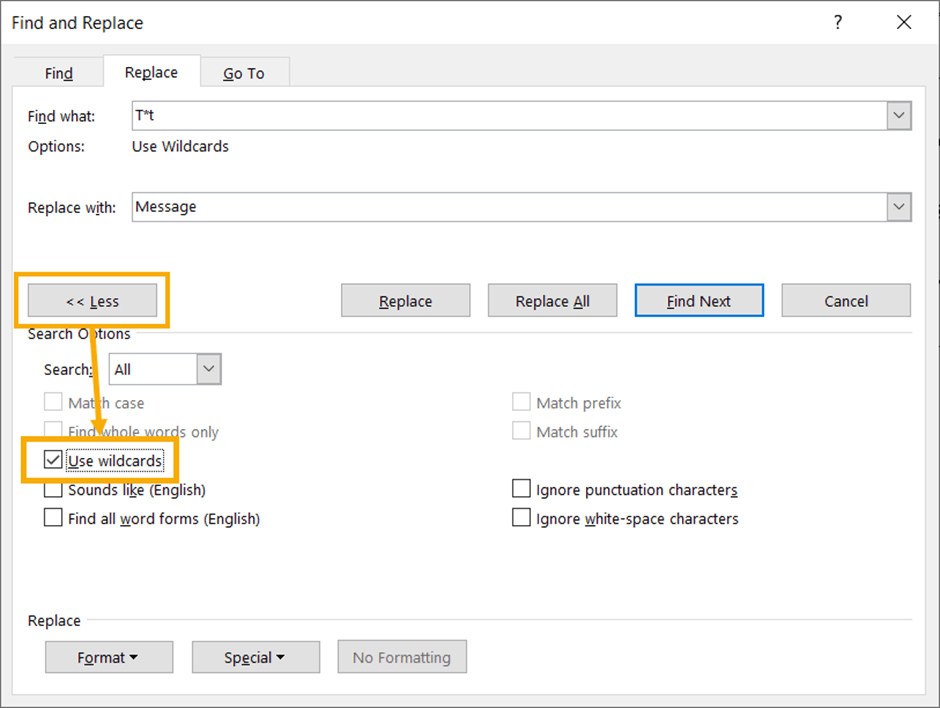940x708 pixels.
Task: Enable Ignore white-space characters
Action: [x=521, y=518]
